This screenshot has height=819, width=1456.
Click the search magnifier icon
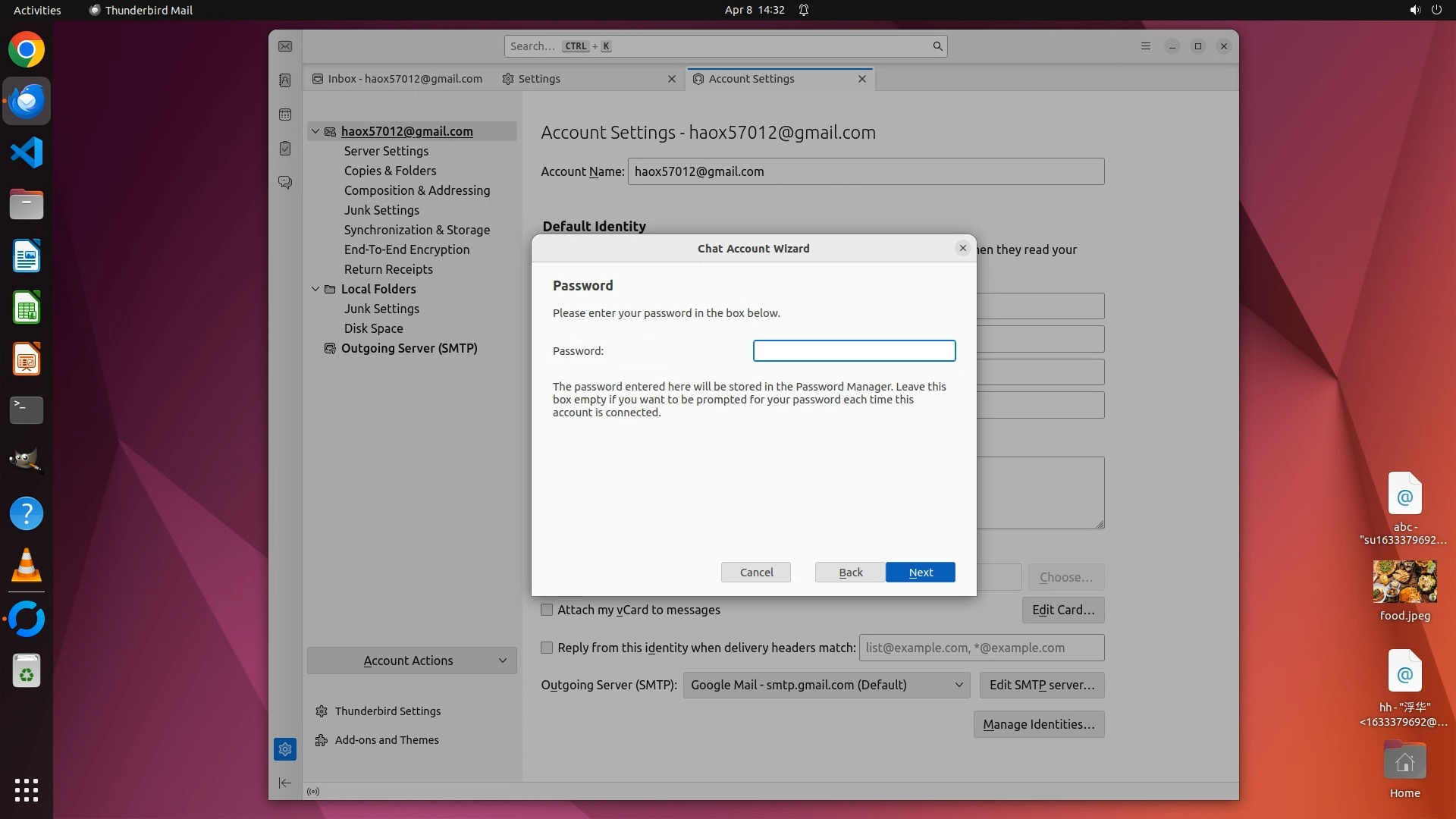click(937, 46)
